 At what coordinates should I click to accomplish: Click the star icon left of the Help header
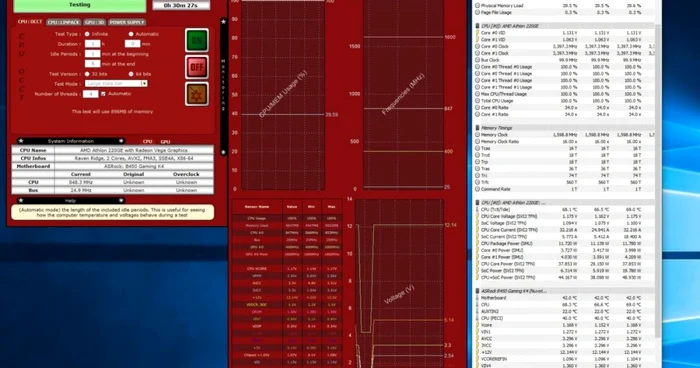click(x=21, y=201)
